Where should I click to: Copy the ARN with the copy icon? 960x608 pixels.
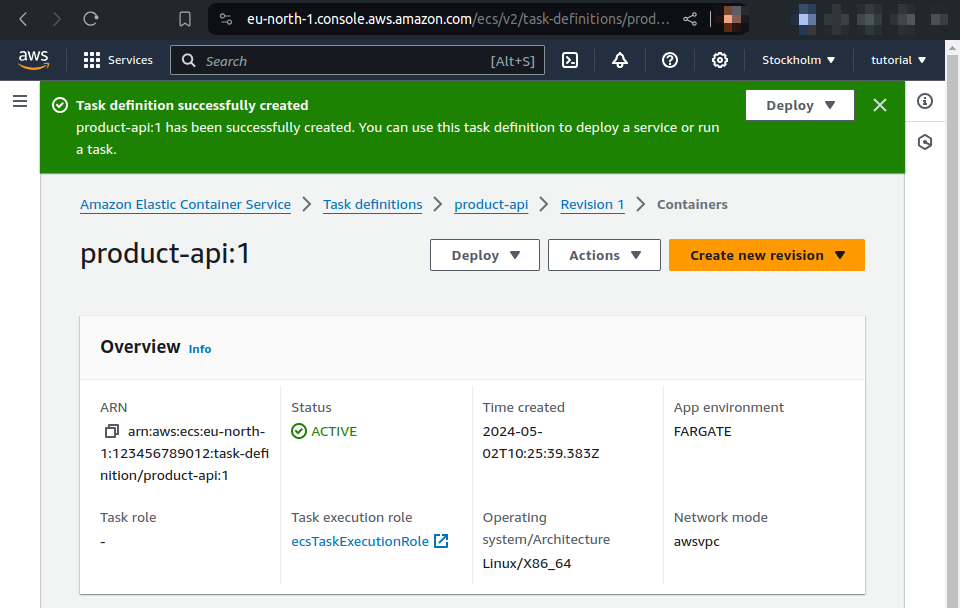pyautogui.click(x=111, y=431)
